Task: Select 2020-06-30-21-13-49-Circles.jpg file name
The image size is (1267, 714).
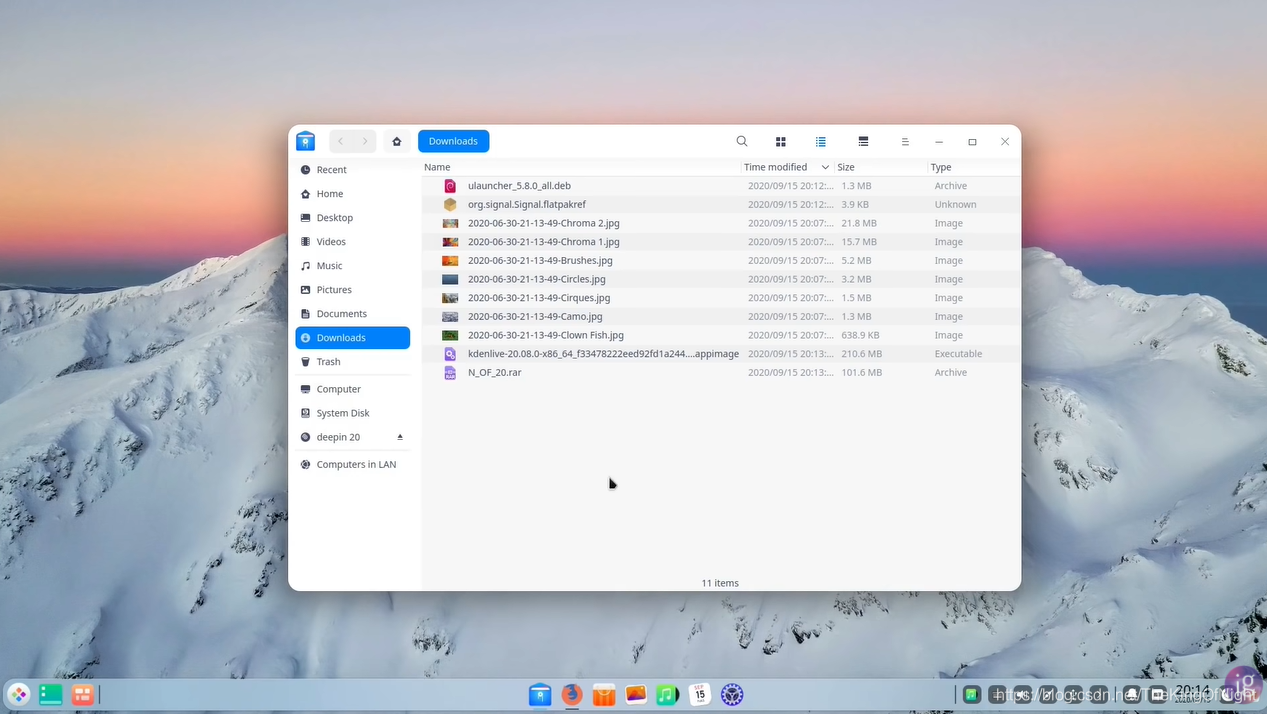Action: click(x=536, y=279)
